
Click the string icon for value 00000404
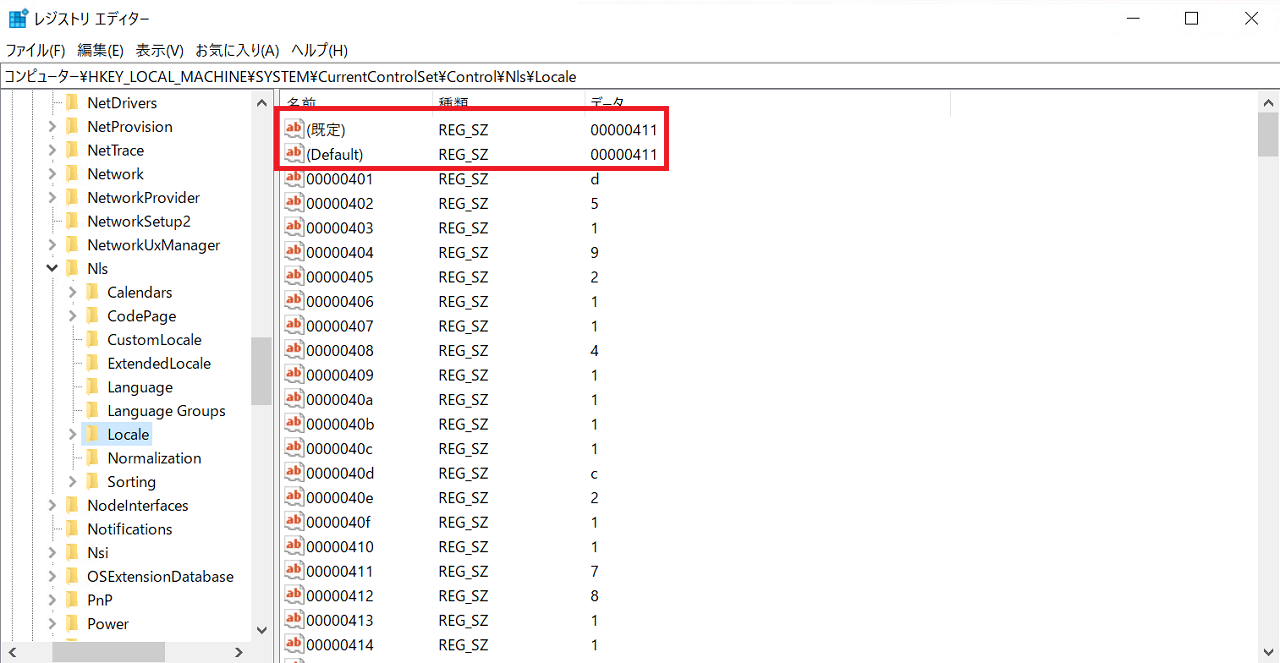point(294,252)
